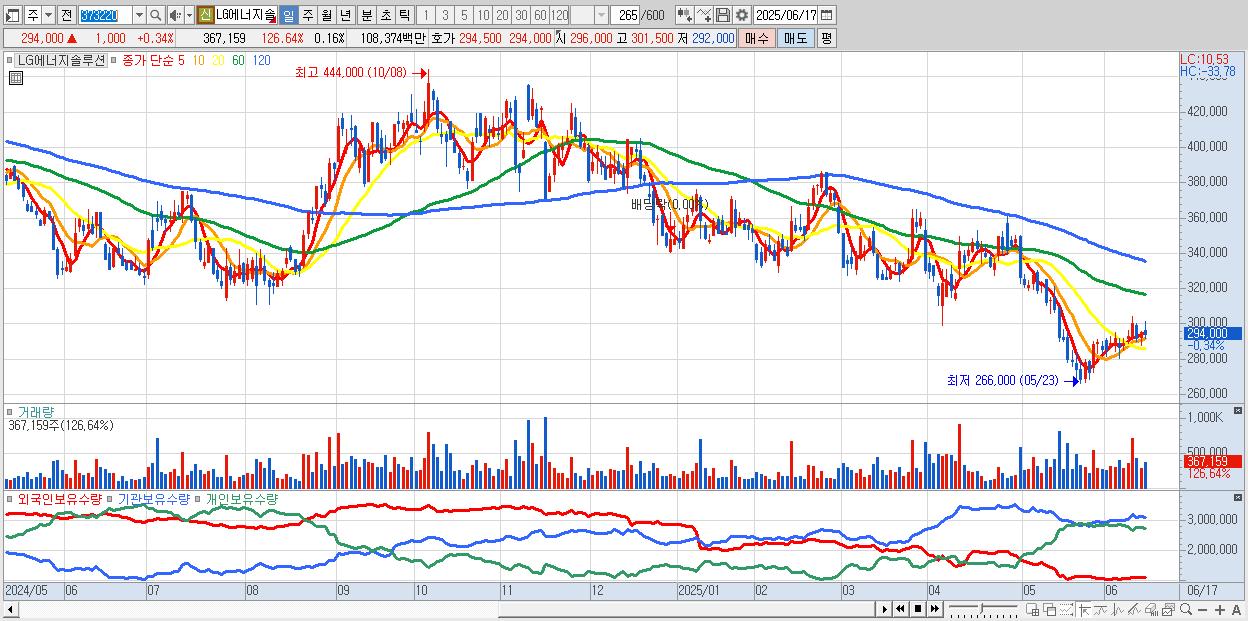The width and height of the screenshot is (1248, 621).
Task: Choose interval 3 button
Action: (445, 15)
